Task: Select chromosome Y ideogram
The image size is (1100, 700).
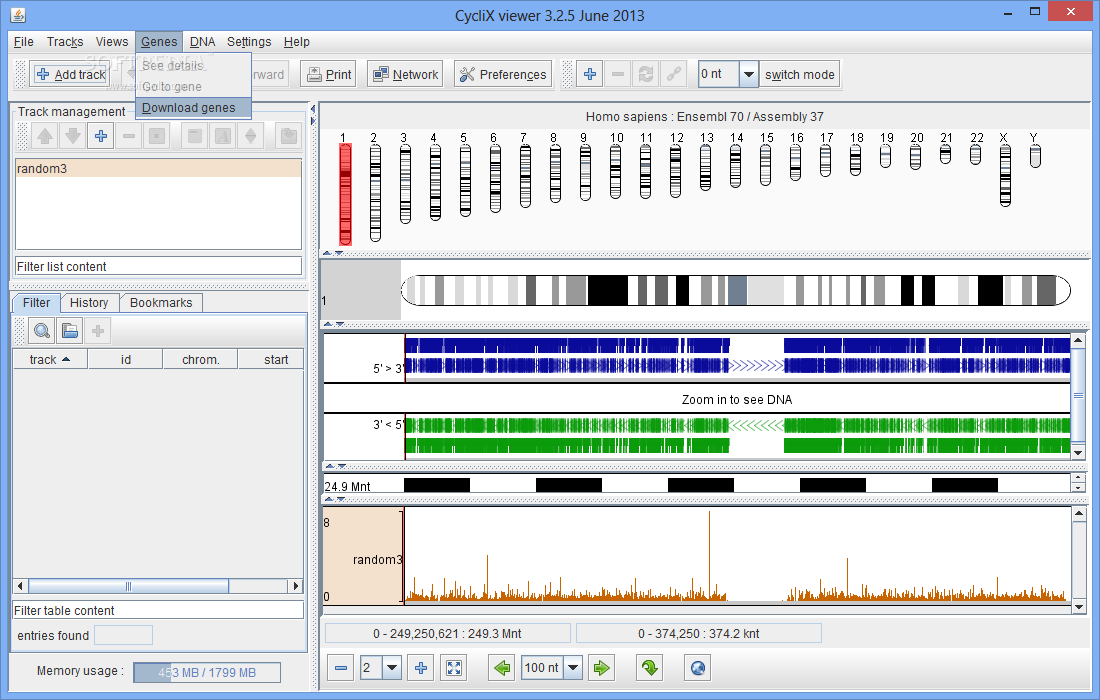Action: tap(1035, 155)
